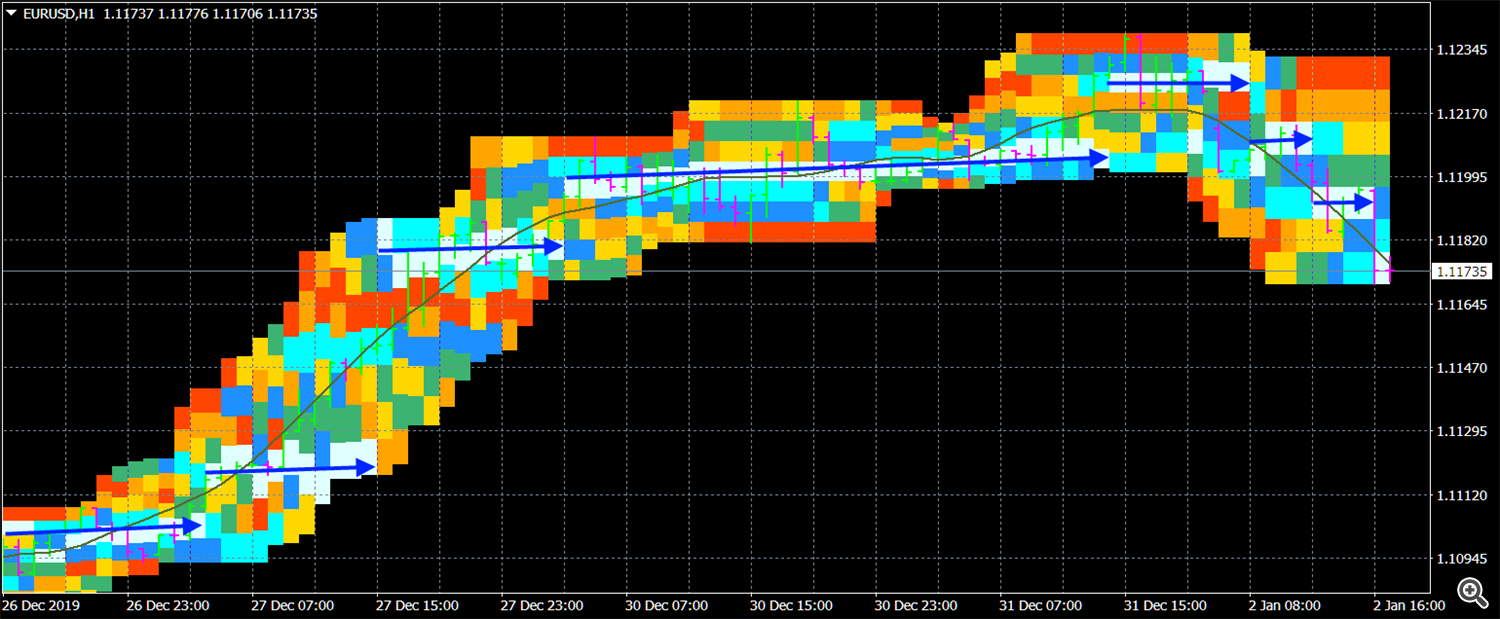Click the 30 Dec 07:00 time label
The image size is (1500, 619).
coord(667,606)
